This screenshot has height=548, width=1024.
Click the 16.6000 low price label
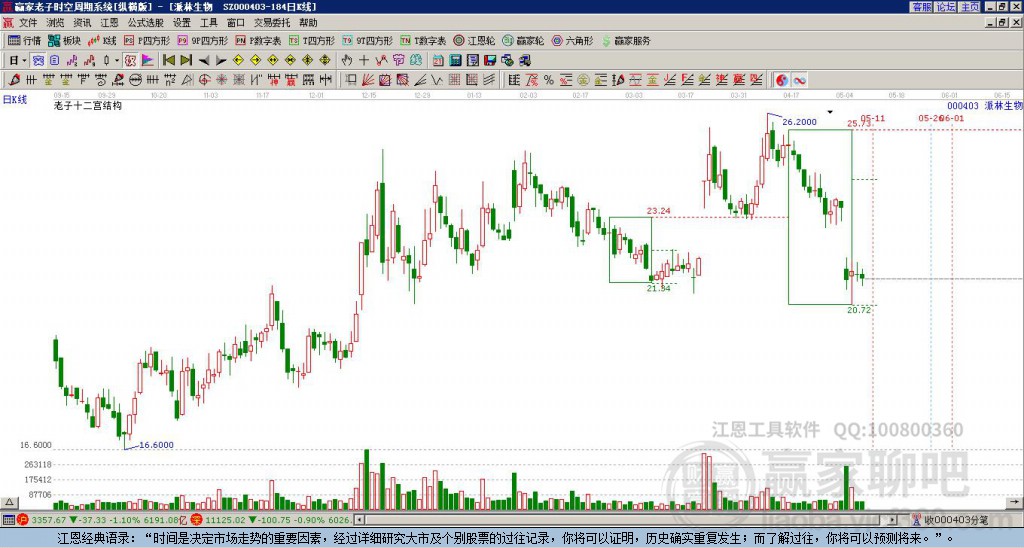157,445
